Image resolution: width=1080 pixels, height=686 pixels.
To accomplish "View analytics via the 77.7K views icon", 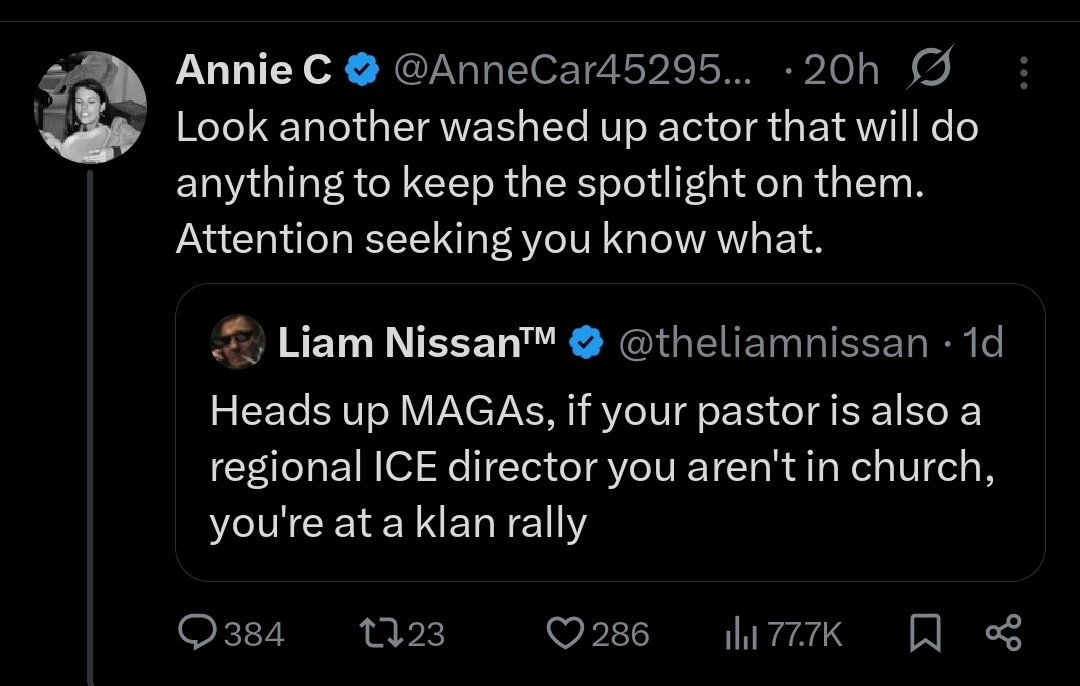I will click(740, 633).
